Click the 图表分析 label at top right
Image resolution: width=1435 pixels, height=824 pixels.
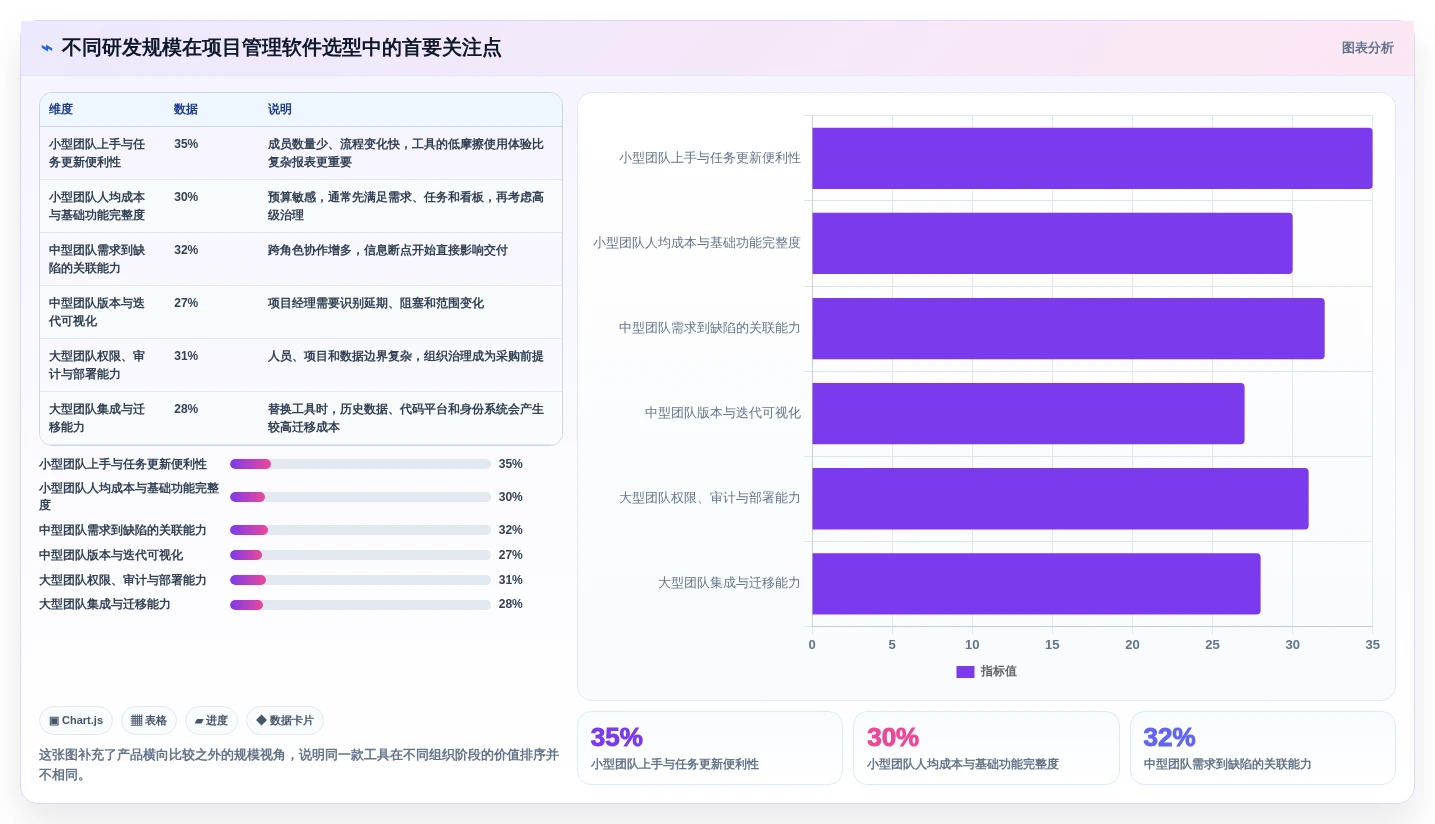(1367, 48)
